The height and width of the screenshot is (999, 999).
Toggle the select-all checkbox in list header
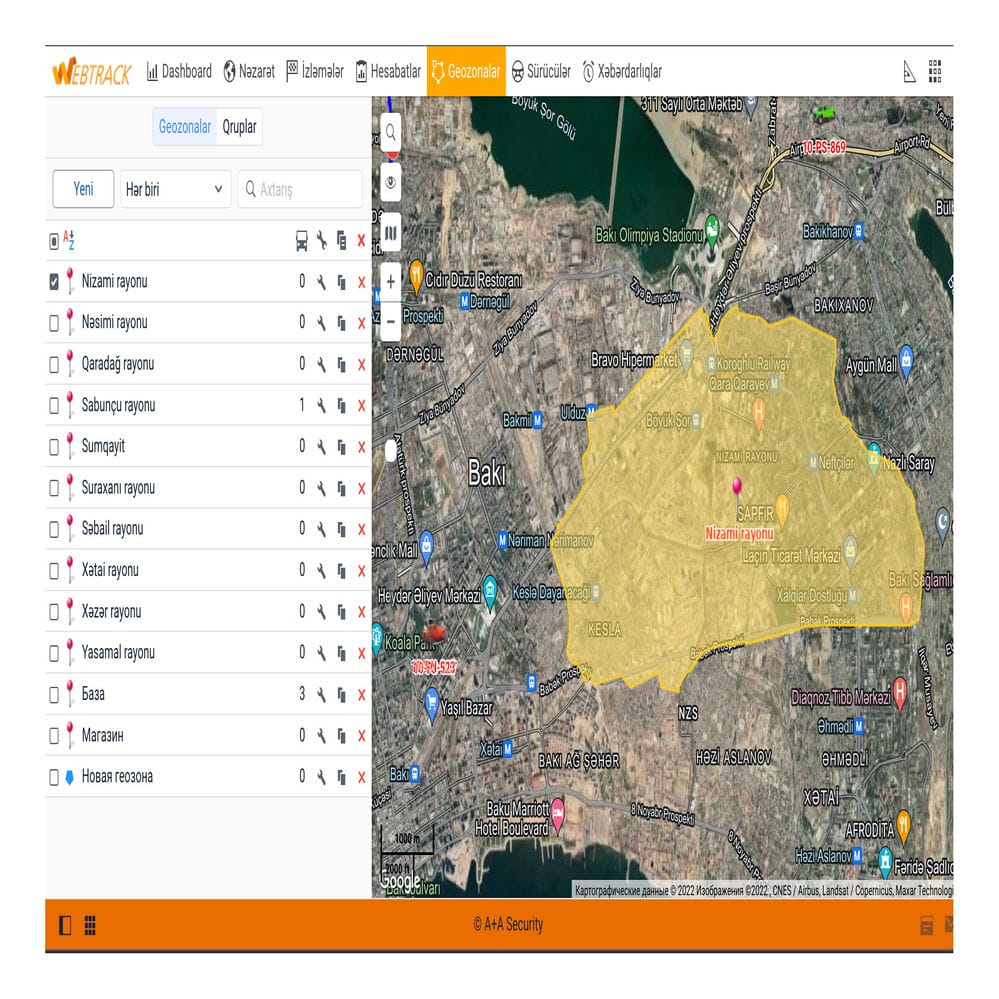coord(54,241)
